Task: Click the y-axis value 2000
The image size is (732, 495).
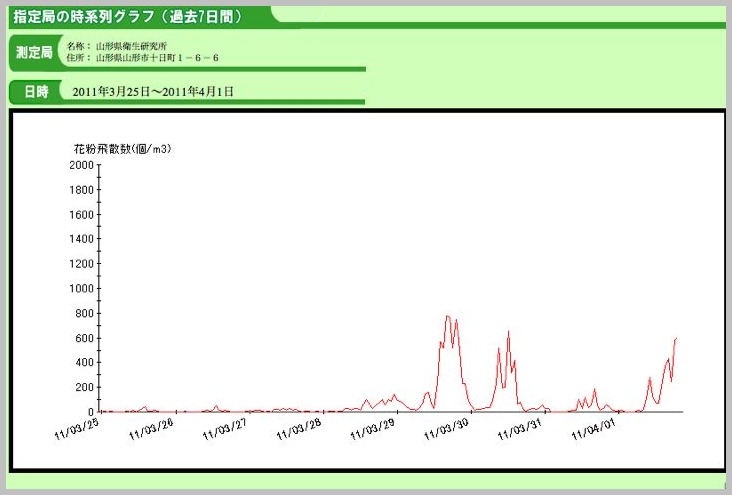Action: pos(81,165)
